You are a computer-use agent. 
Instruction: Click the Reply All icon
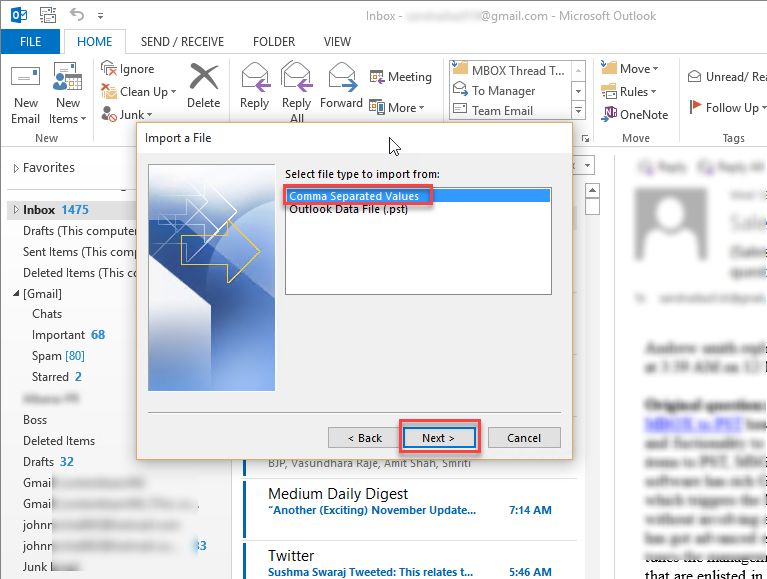[x=296, y=77]
